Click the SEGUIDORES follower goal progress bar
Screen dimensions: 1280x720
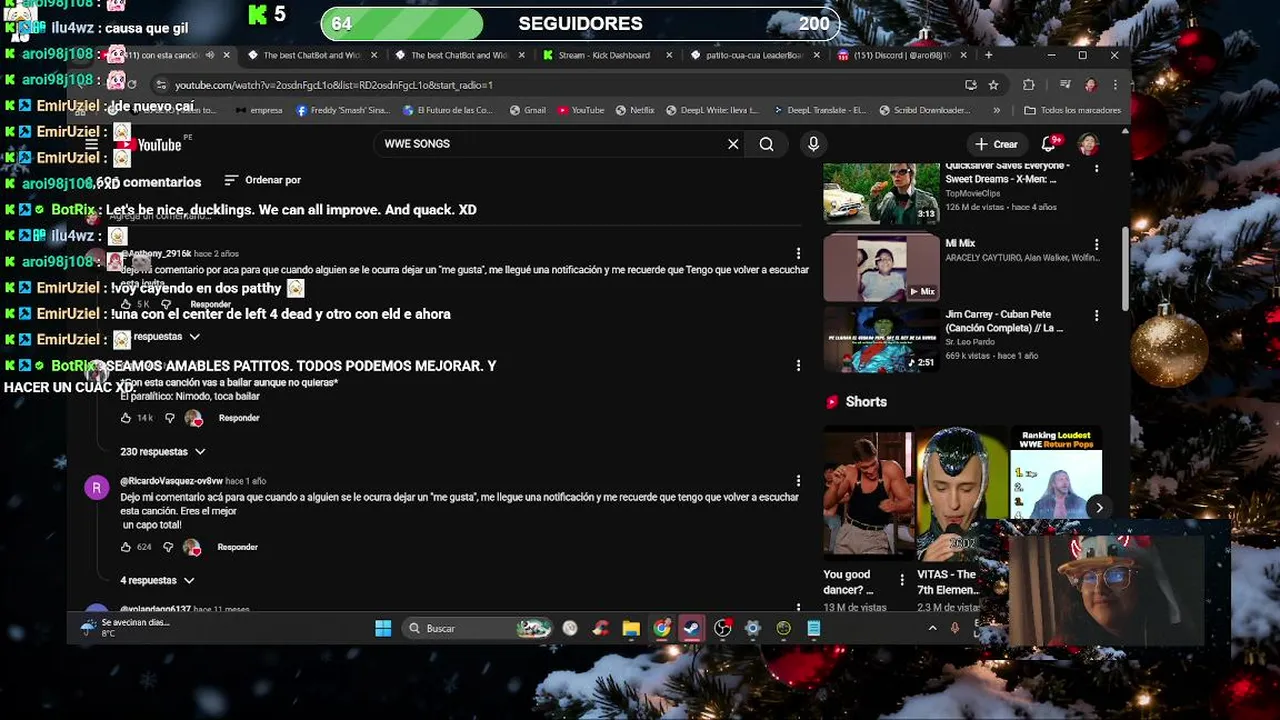click(580, 23)
